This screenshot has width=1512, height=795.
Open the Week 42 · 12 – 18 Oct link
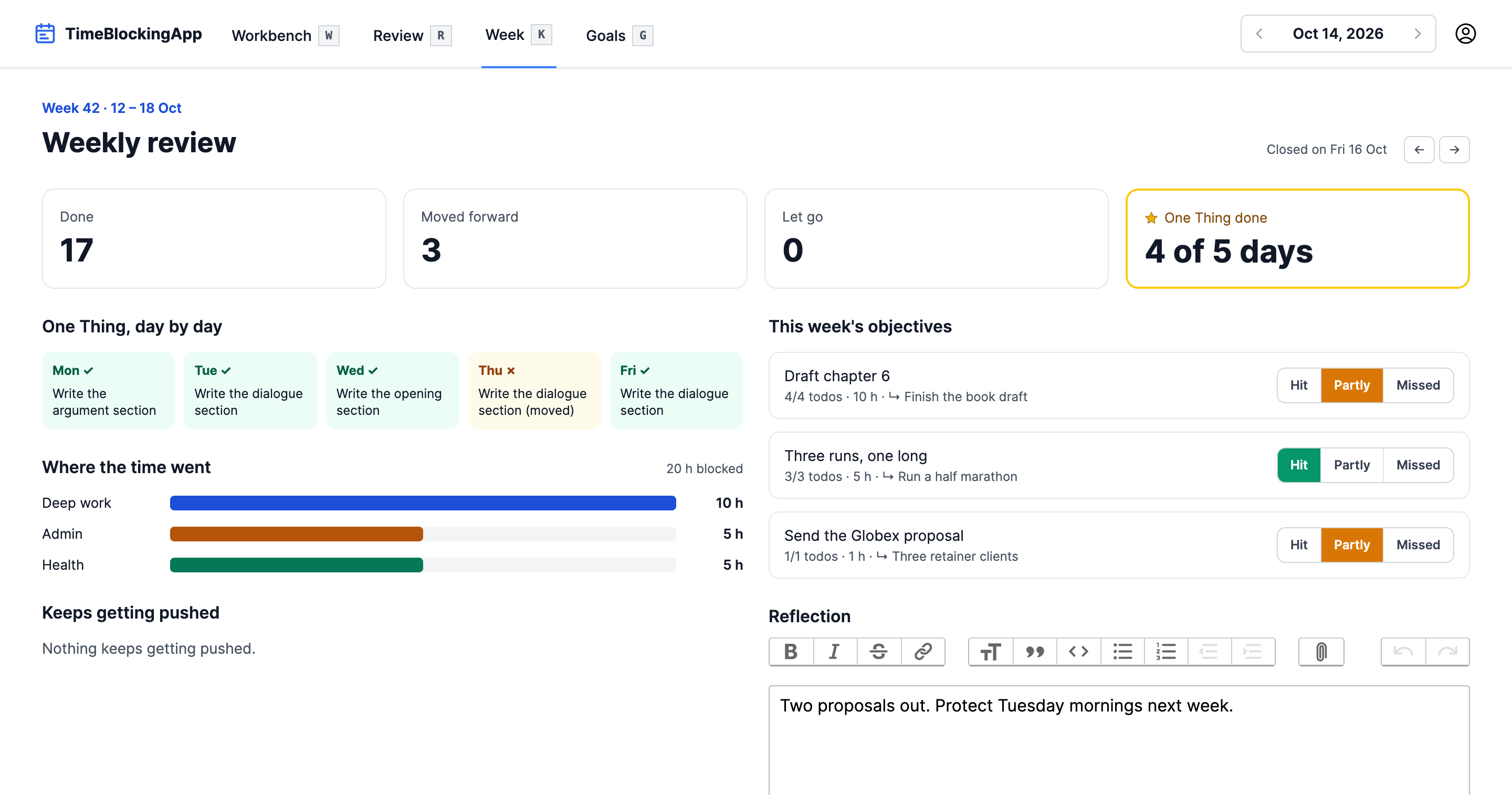tap(111, 108)
